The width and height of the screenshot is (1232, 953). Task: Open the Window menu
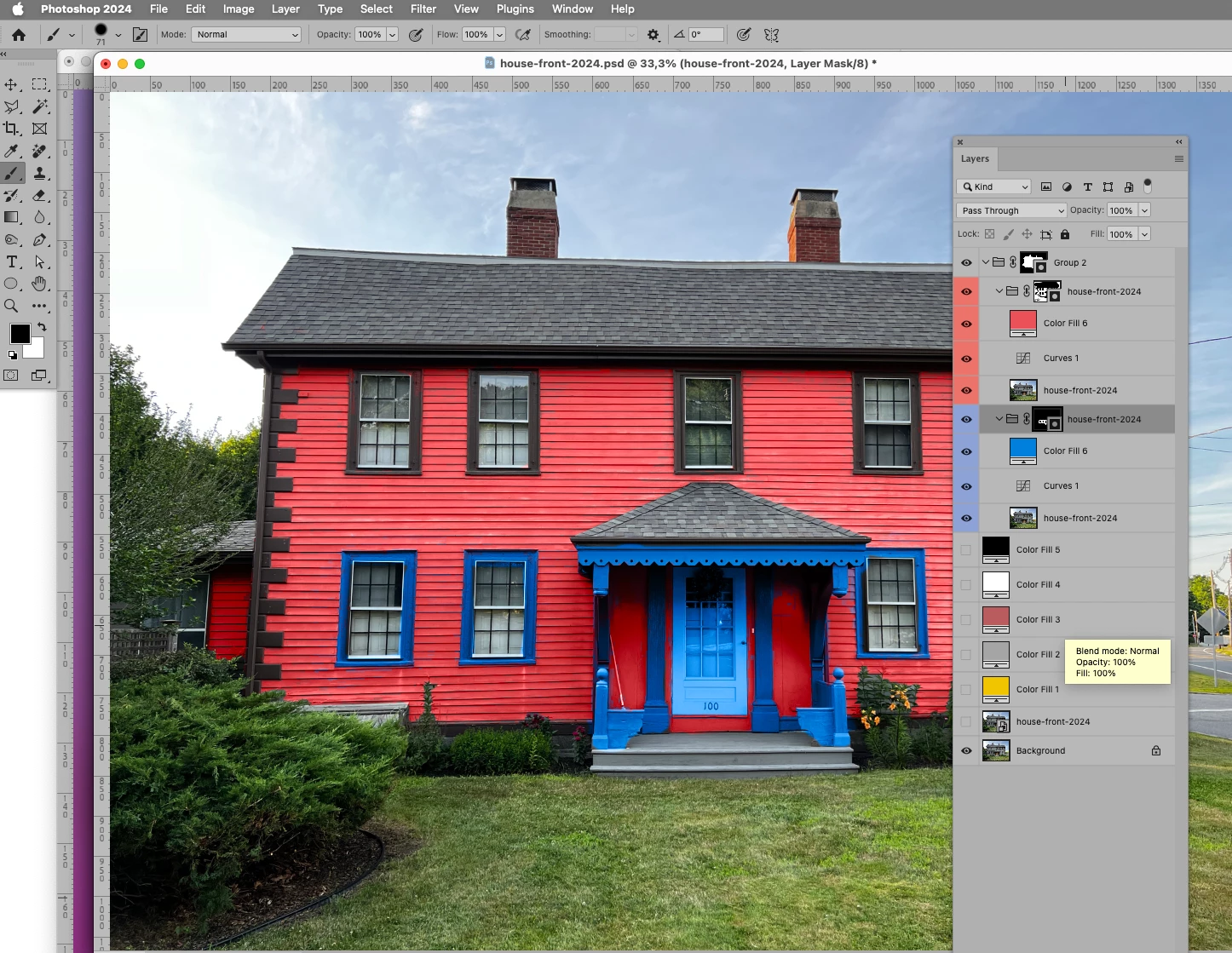573,9
